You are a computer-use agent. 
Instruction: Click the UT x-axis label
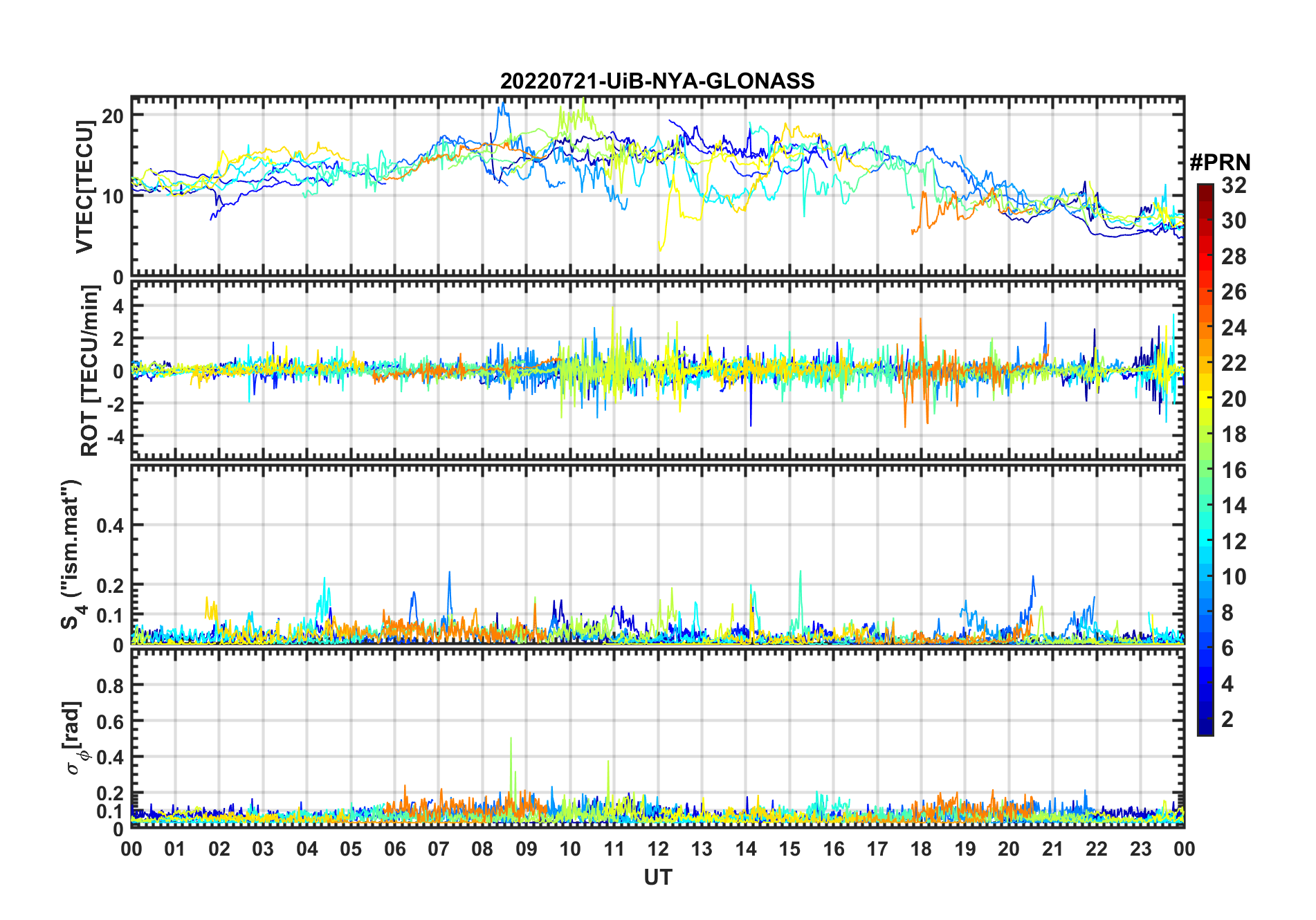pyautogui.click(x=657, y=877)
